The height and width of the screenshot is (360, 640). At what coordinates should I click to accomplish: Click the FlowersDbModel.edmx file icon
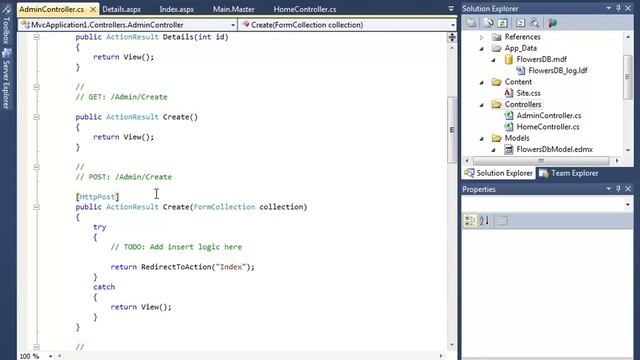(x=509, y=149)
